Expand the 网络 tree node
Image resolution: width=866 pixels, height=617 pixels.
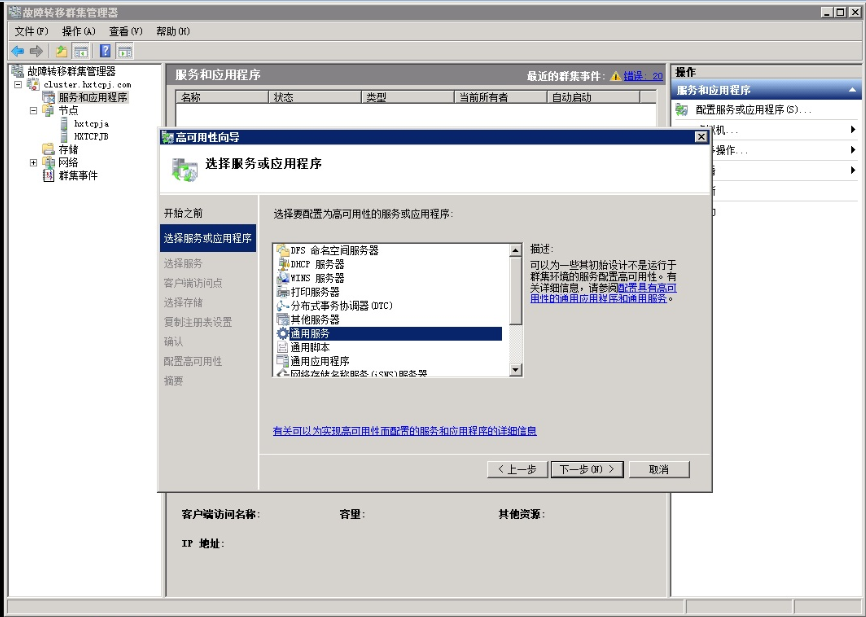pyautogui.click(x=33, y=162)
